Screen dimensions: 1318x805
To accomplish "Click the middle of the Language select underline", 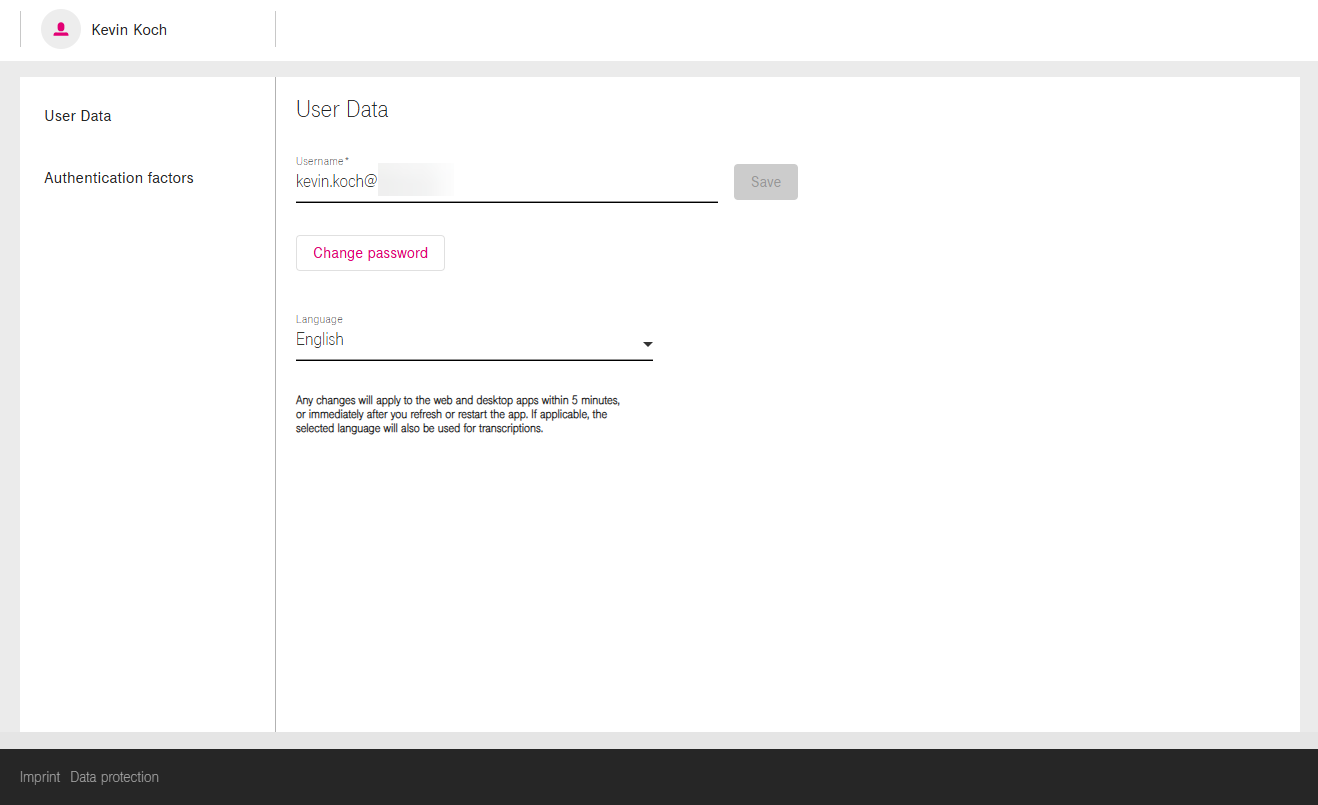I will click(x=474, y=358).
